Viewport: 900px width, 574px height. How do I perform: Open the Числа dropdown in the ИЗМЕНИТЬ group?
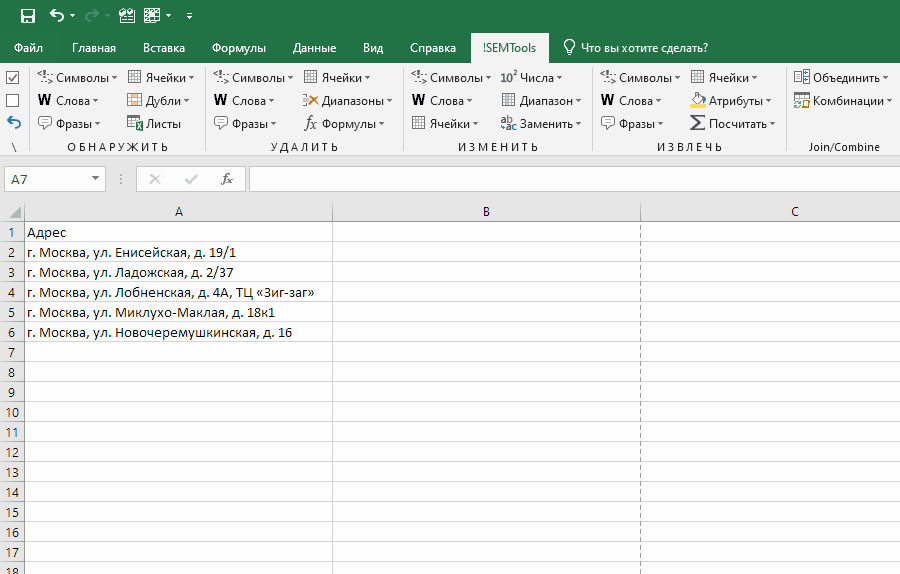tap(531, 78)
